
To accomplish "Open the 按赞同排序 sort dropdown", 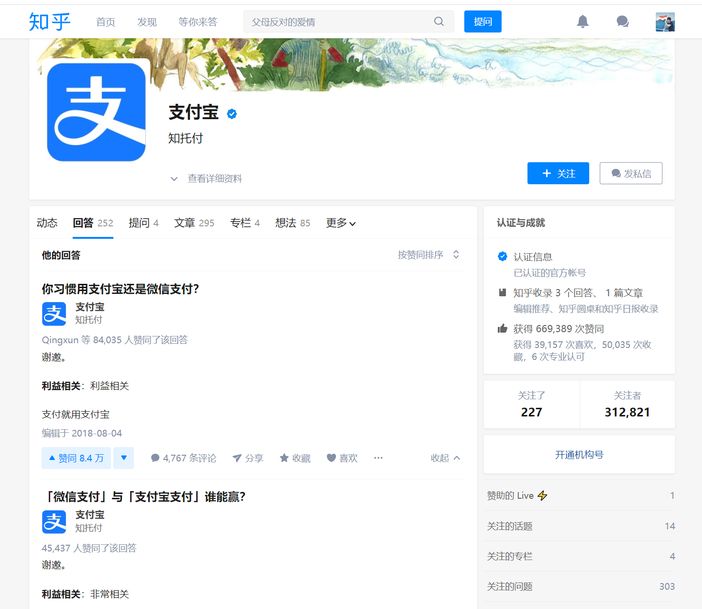I will tap(428, 255).
